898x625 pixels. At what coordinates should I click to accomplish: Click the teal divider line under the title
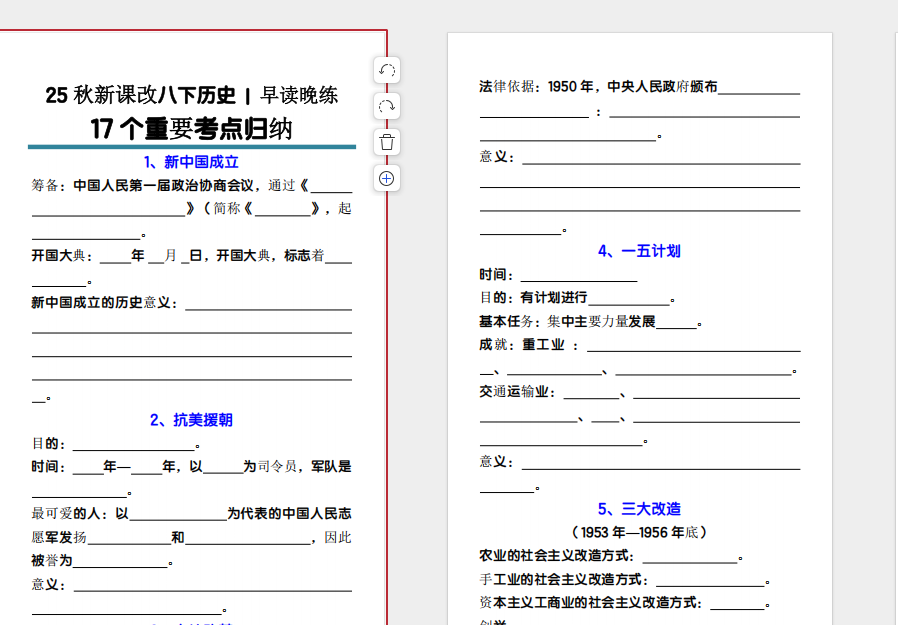pyautogui.click(x=191, y=147)
